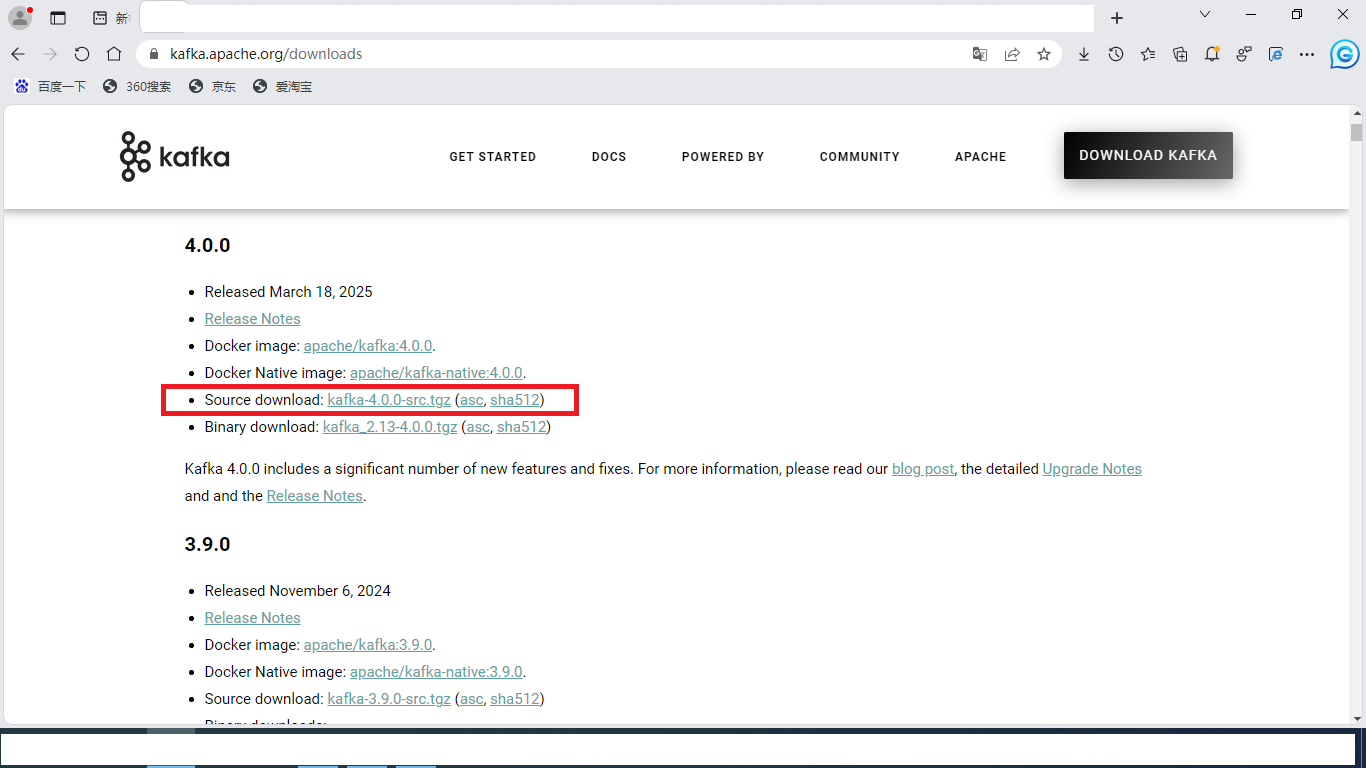Image resolution: width=1366 pixels, height=768 pixels.
Task: Open sha512 checksum for 4.0.0 binary download
Action: 522,427
